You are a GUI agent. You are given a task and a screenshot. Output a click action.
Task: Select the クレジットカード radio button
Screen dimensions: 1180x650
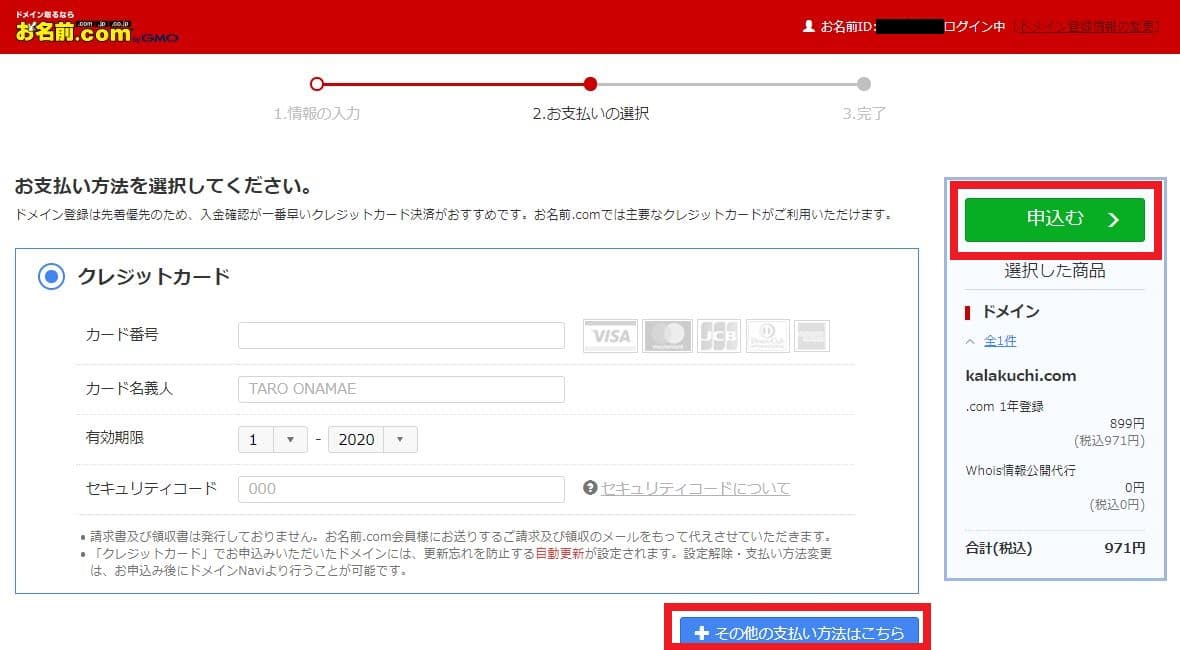50,277
